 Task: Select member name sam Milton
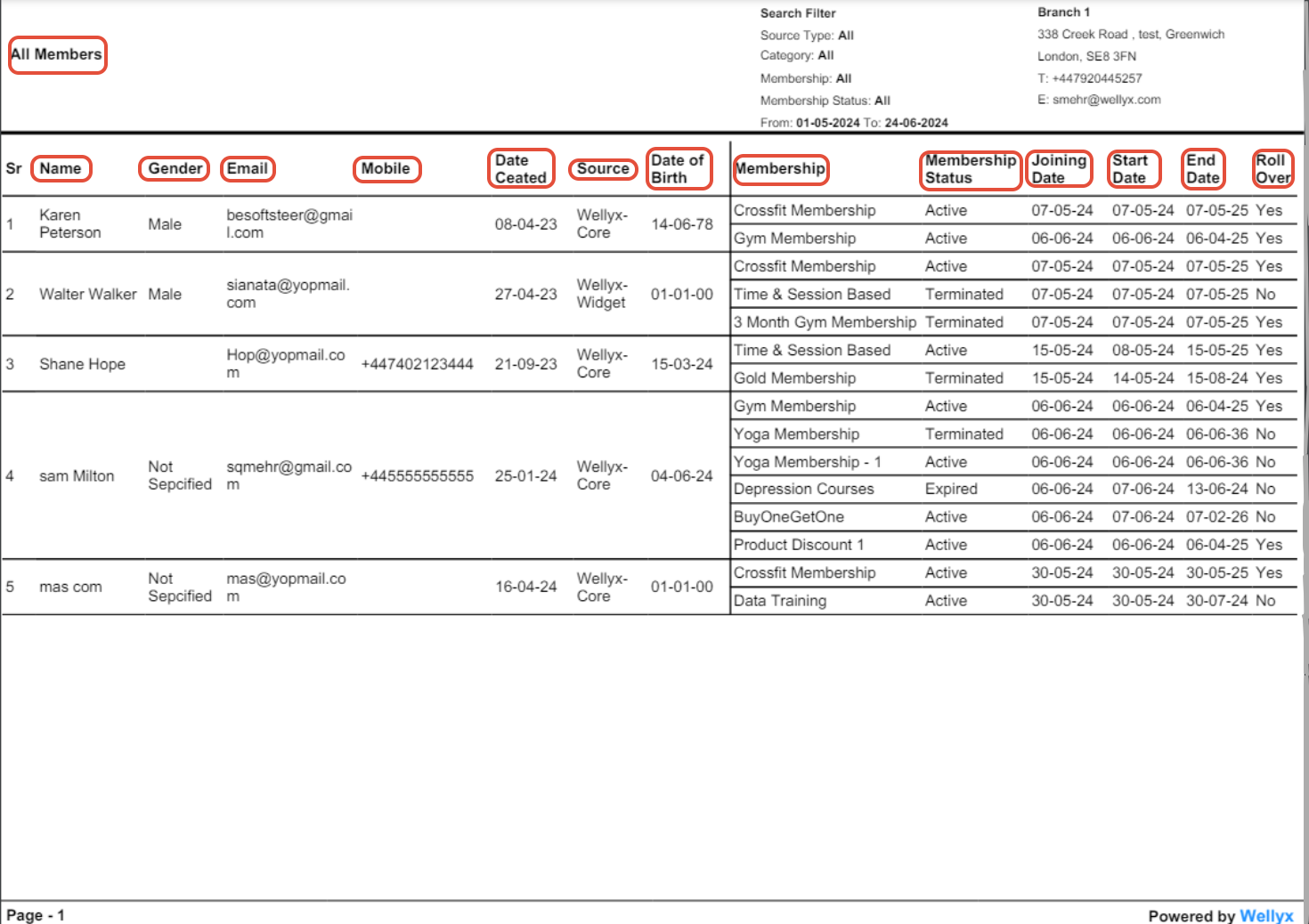tap(77, 476)
